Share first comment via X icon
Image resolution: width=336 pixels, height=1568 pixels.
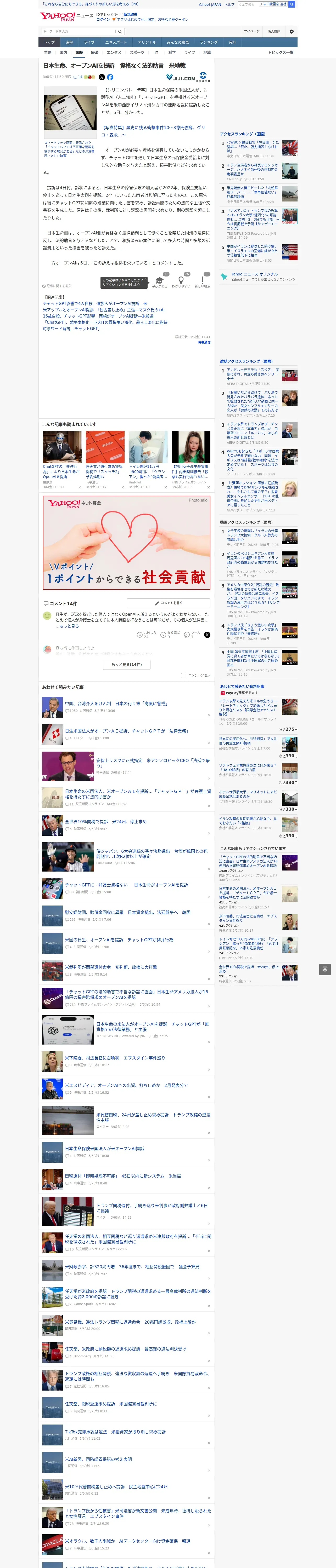pyautogui.click(x=207, y=634)
